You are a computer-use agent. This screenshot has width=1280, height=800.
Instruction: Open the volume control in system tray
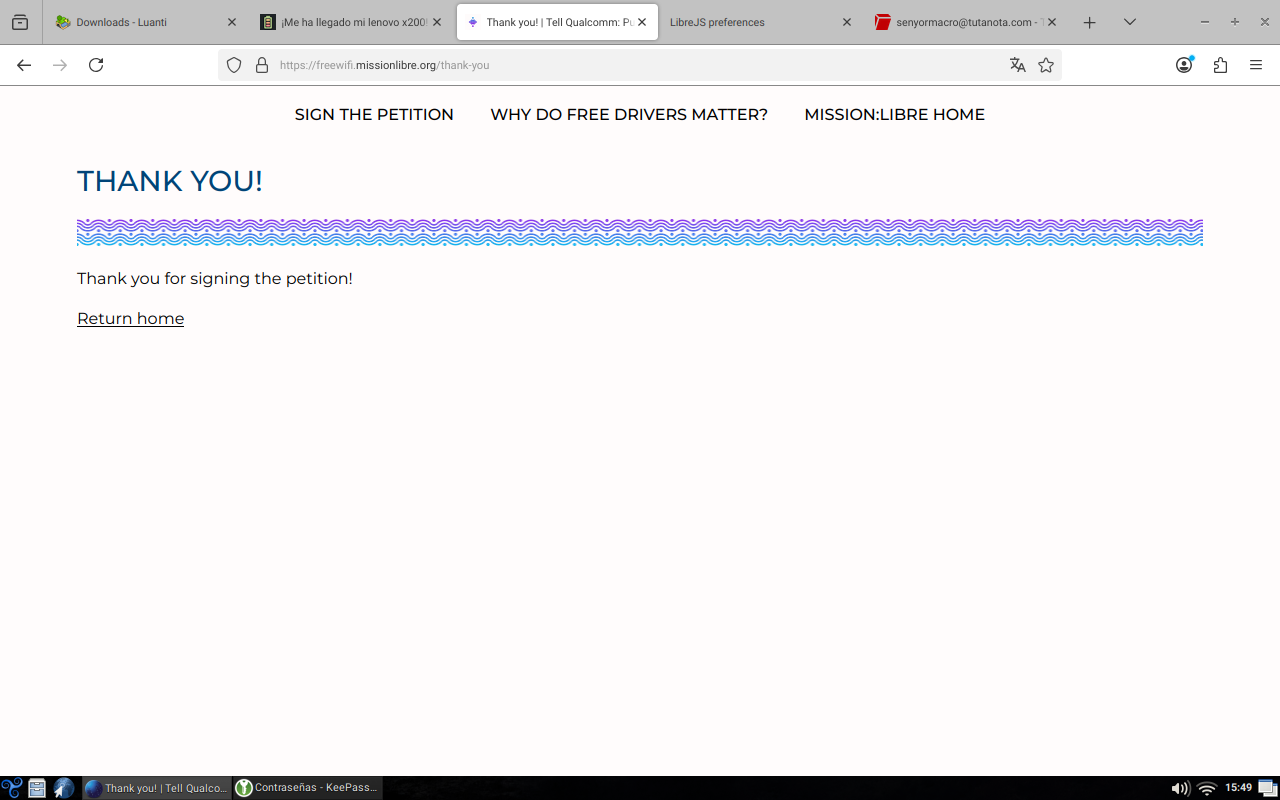tap(1180, 788)
